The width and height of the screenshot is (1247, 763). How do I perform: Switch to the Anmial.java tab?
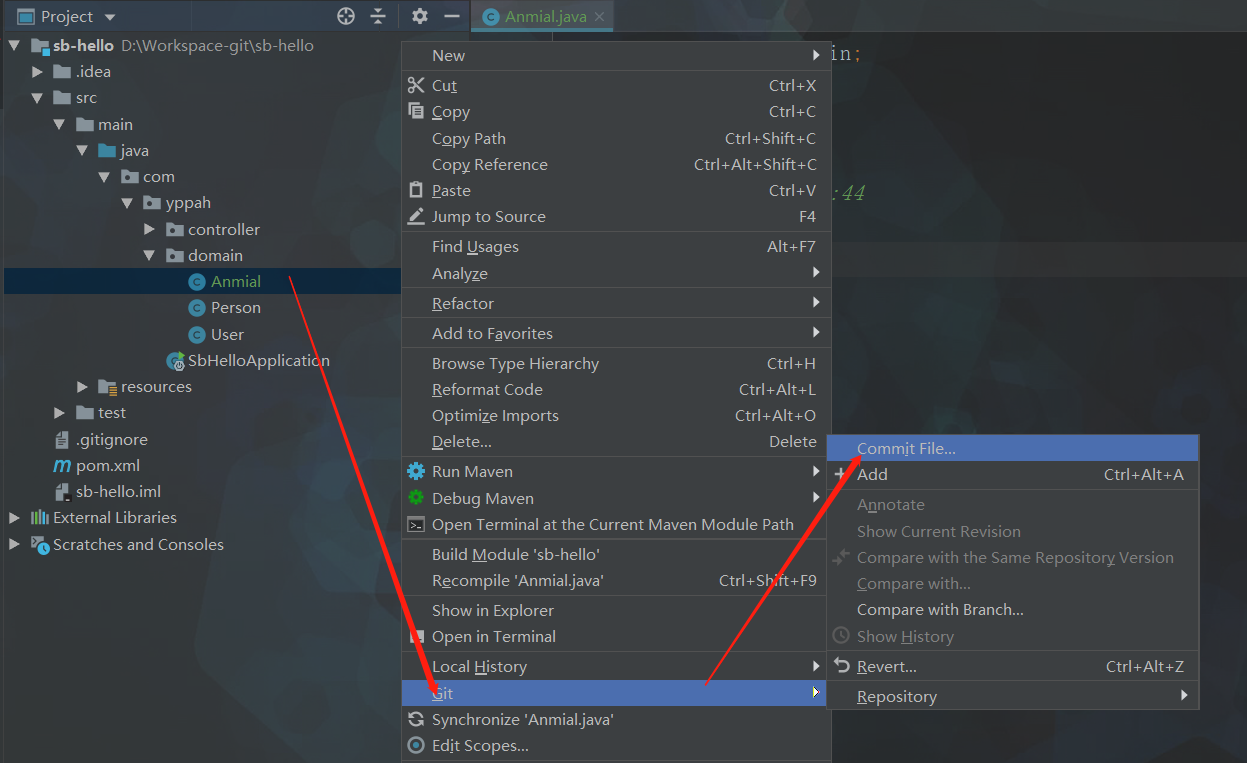(x=545, y=17)
